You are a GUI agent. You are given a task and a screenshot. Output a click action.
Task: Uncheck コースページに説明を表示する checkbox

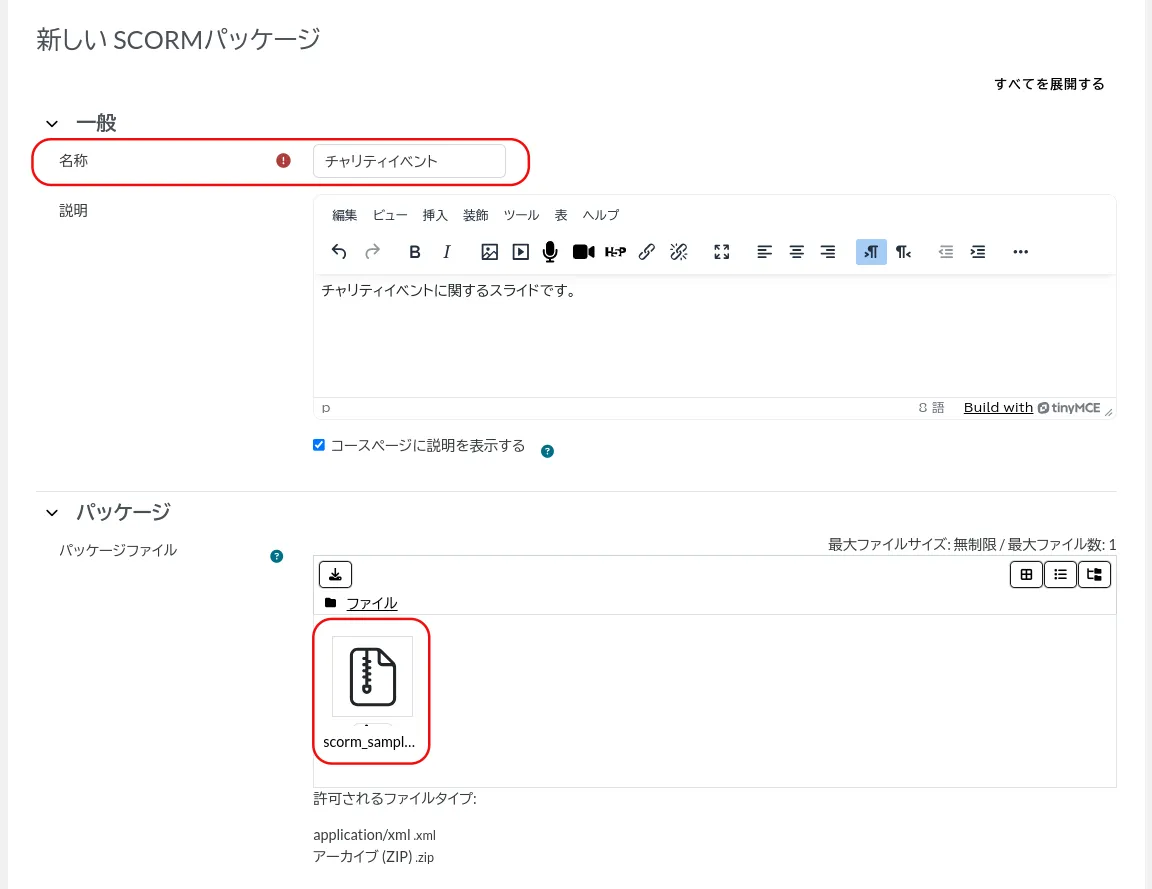[319, 445]
